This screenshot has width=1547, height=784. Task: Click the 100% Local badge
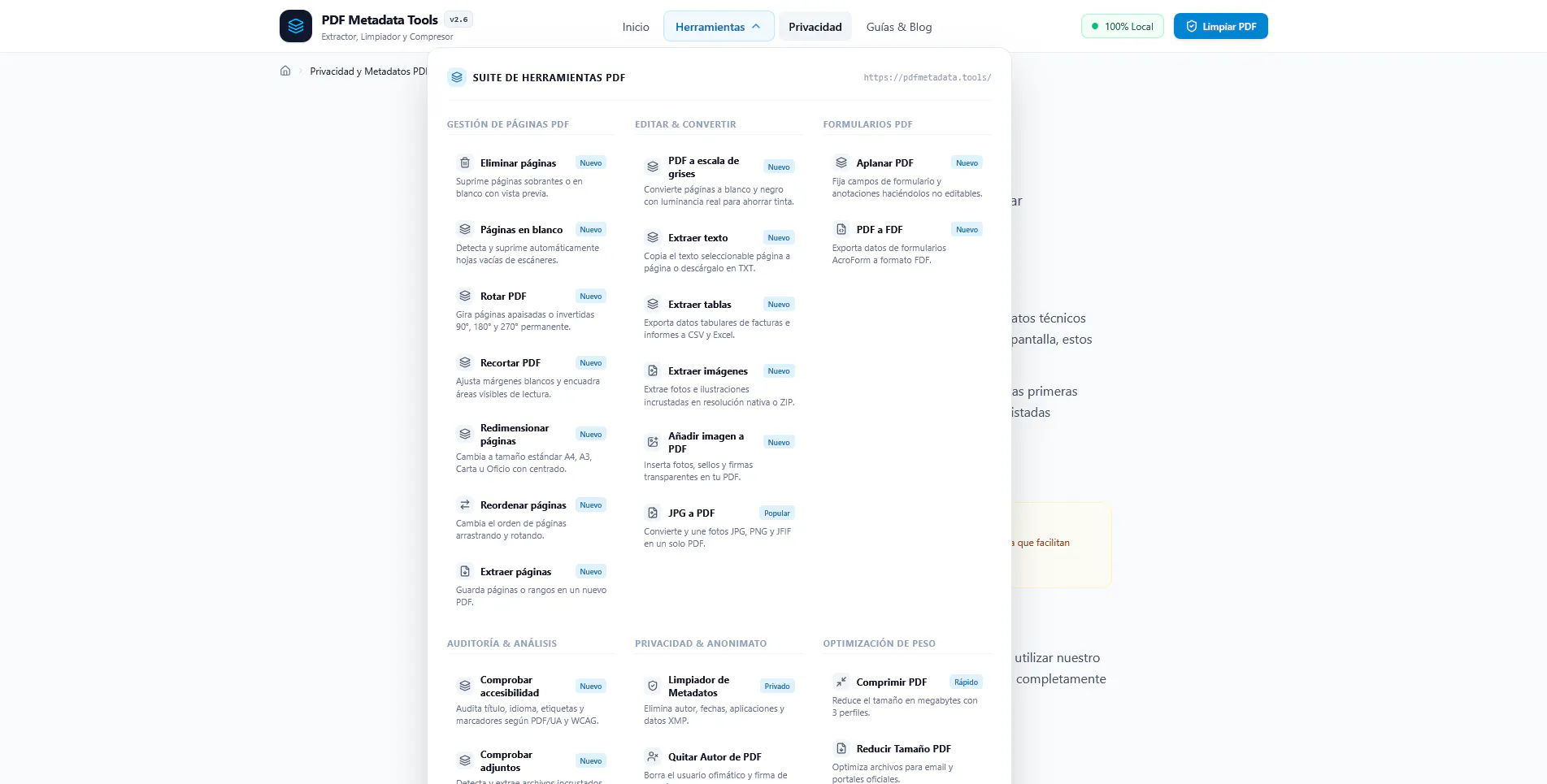tap(1123, 26)
